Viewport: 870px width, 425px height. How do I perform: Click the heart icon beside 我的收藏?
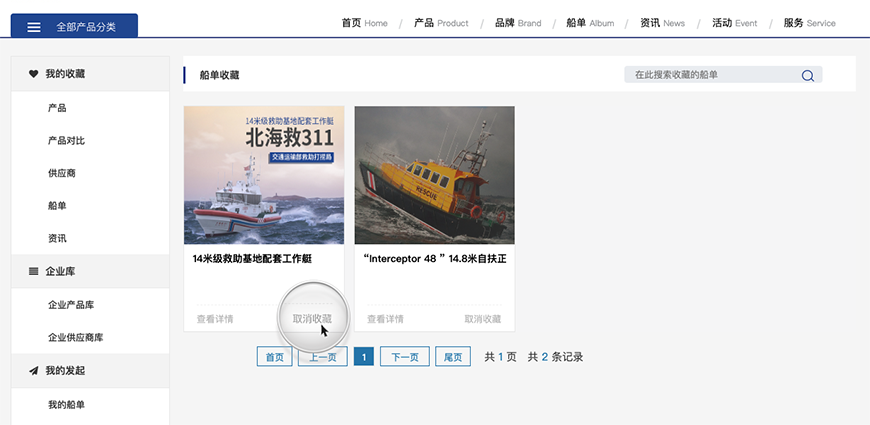[x=33, y=74]
